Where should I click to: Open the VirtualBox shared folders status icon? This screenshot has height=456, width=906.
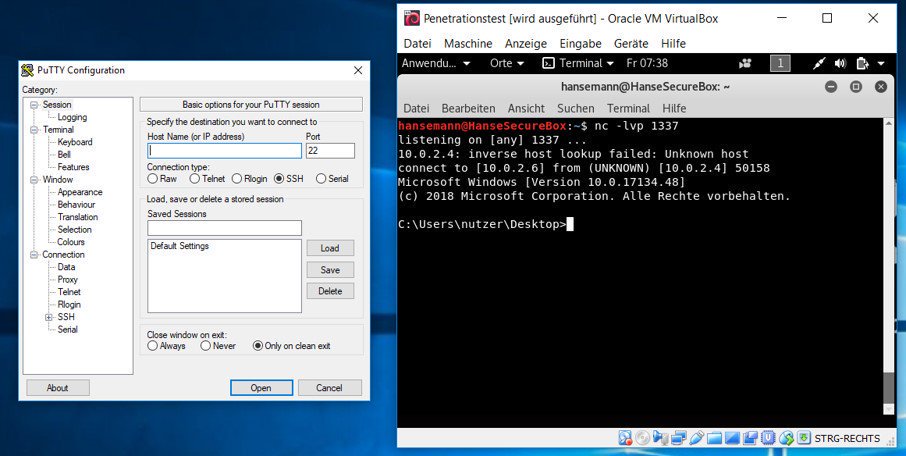(714, 438)
